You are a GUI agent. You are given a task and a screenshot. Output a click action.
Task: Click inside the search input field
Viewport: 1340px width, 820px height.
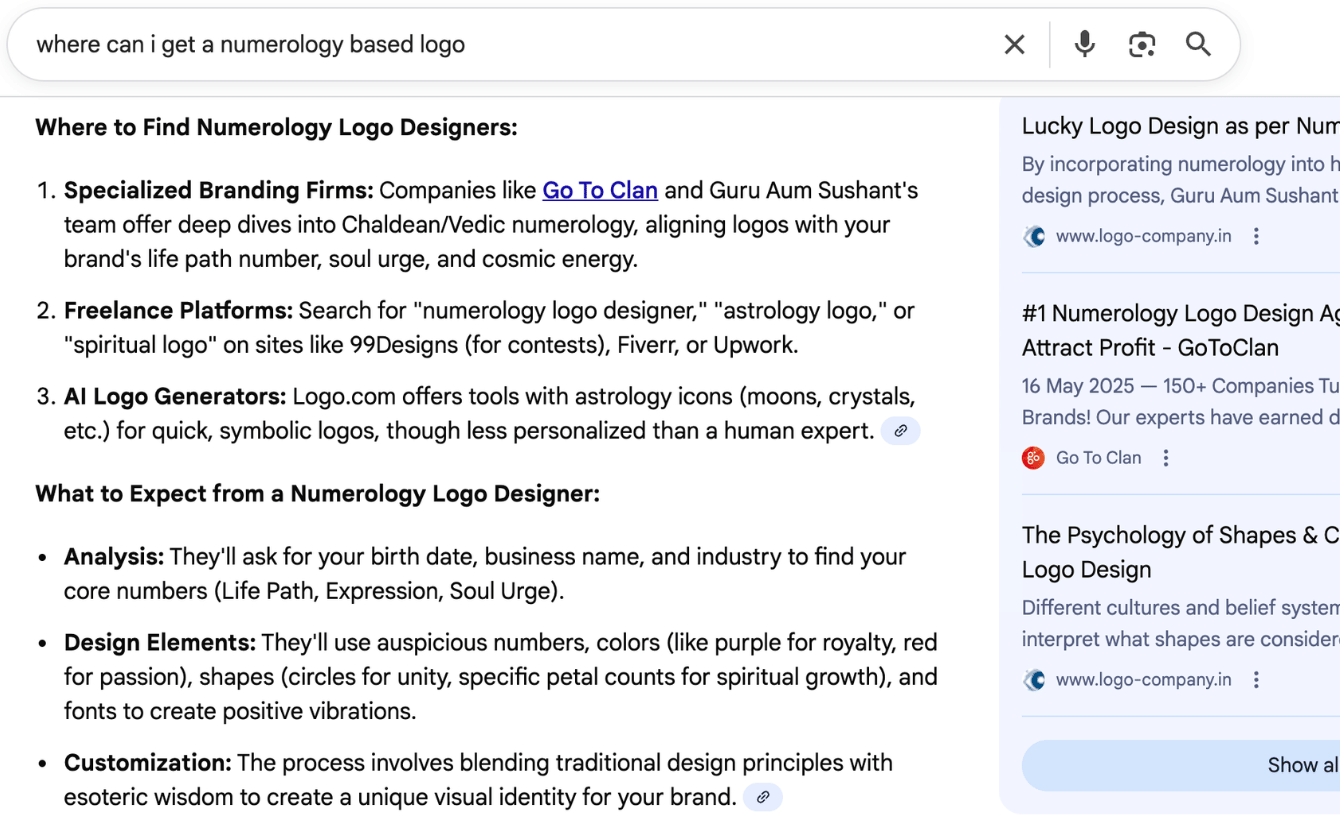point(400,44)
